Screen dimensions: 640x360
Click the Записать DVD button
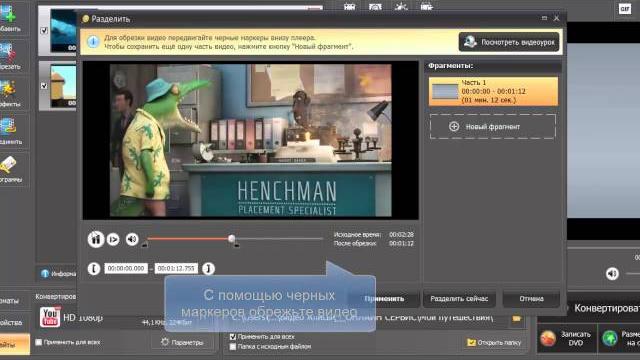click(567, 338)
